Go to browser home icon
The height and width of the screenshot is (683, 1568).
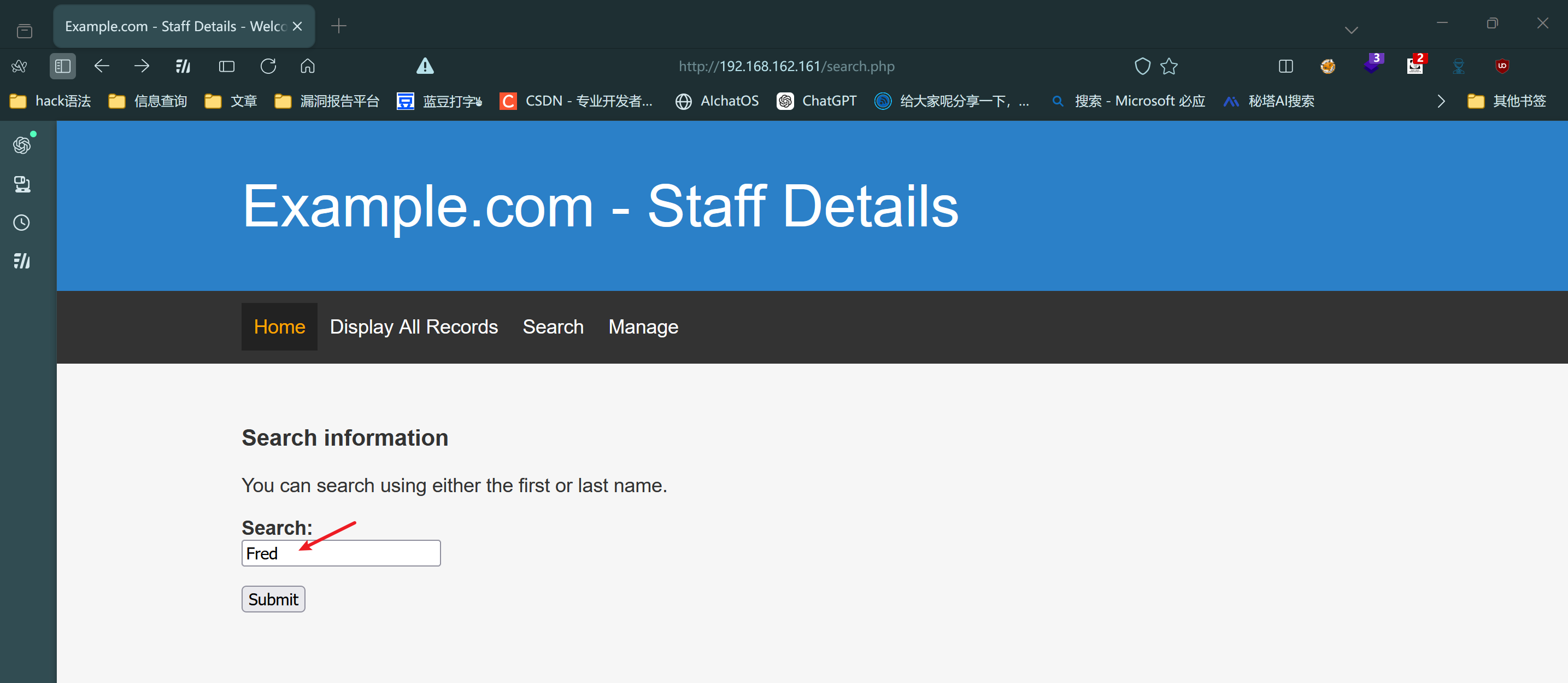coord(307,66)
